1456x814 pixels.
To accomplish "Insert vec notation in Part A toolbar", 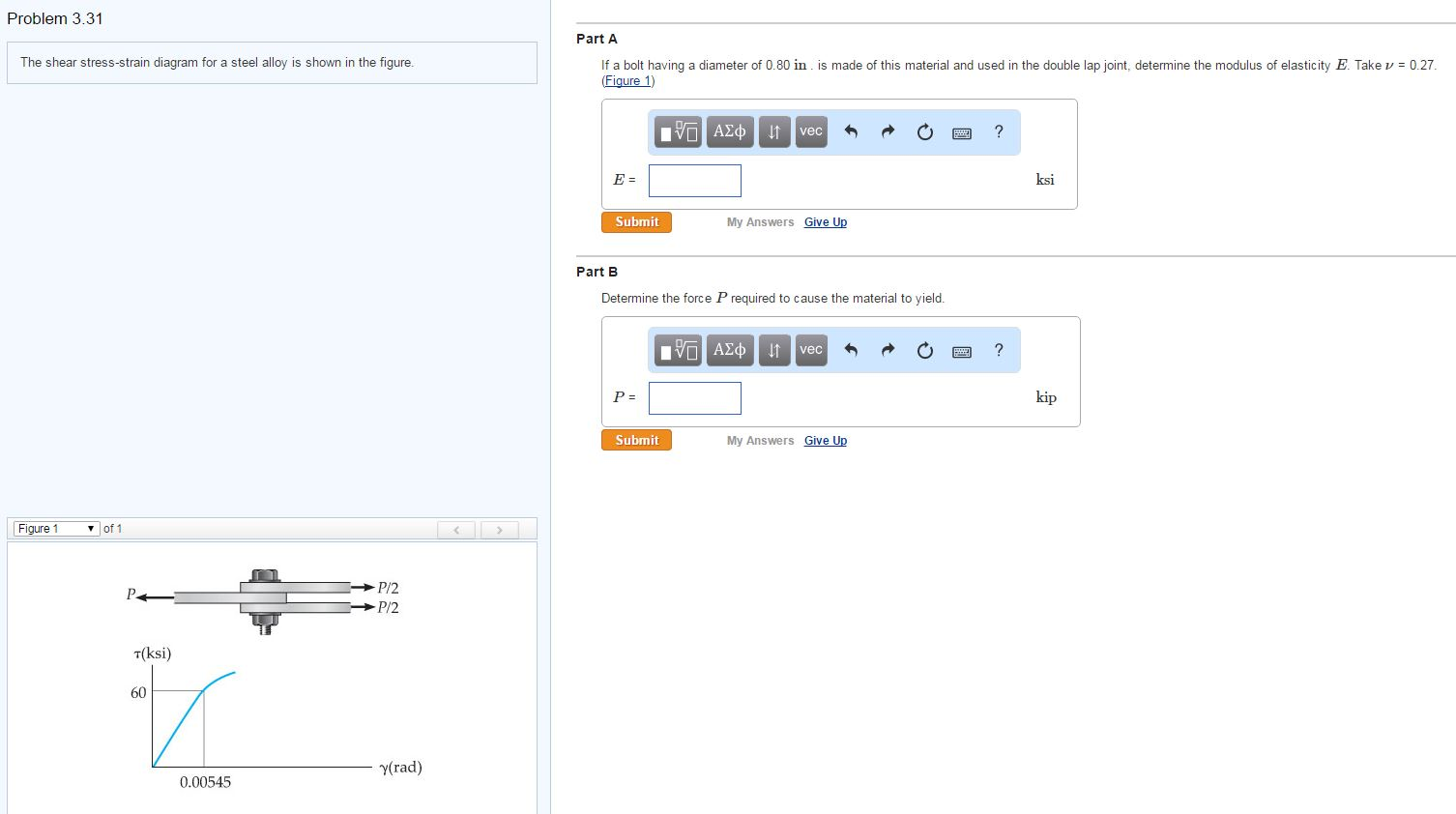I will click(811, 131).
